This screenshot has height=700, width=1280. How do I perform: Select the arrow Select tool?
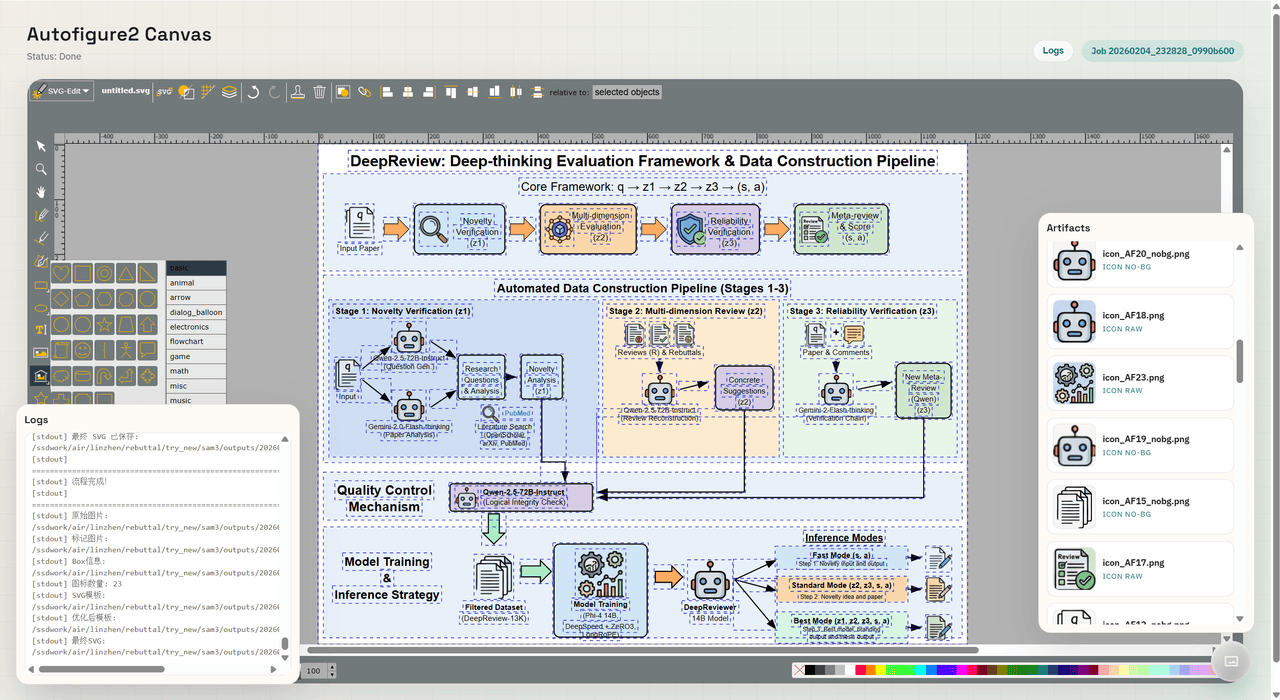pos(41,146)
